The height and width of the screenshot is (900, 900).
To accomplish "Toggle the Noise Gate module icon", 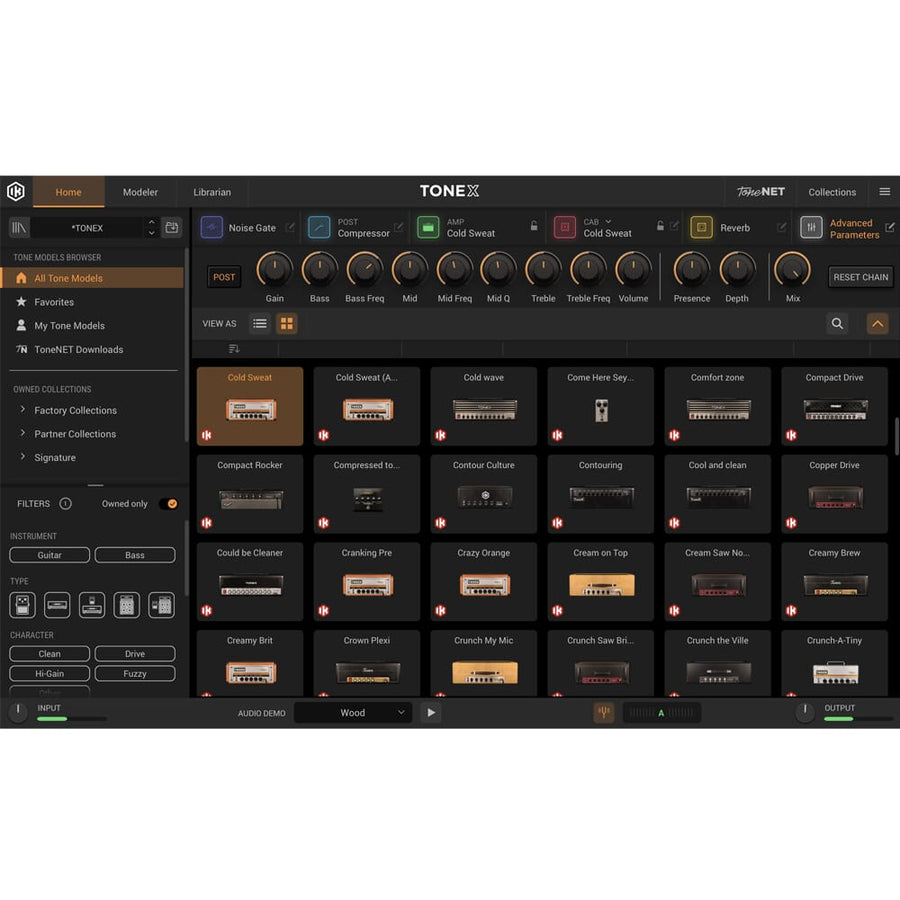I will click(212, 227).
